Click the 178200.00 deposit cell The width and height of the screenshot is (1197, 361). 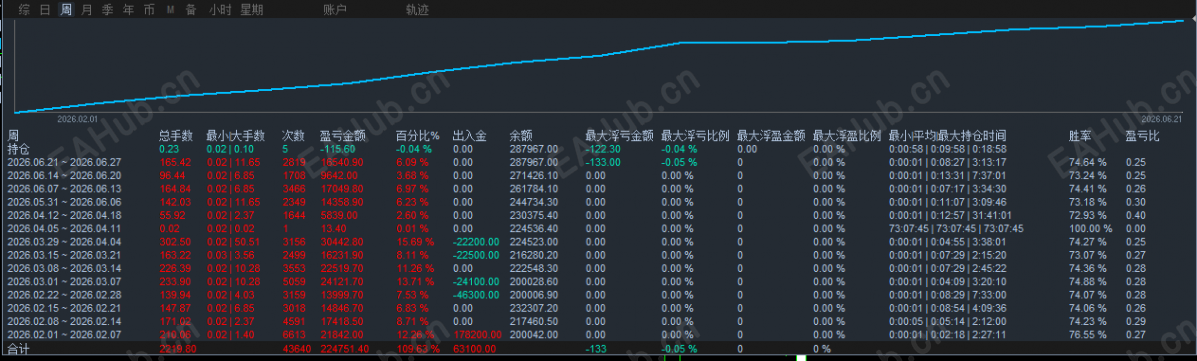point(476,334)
